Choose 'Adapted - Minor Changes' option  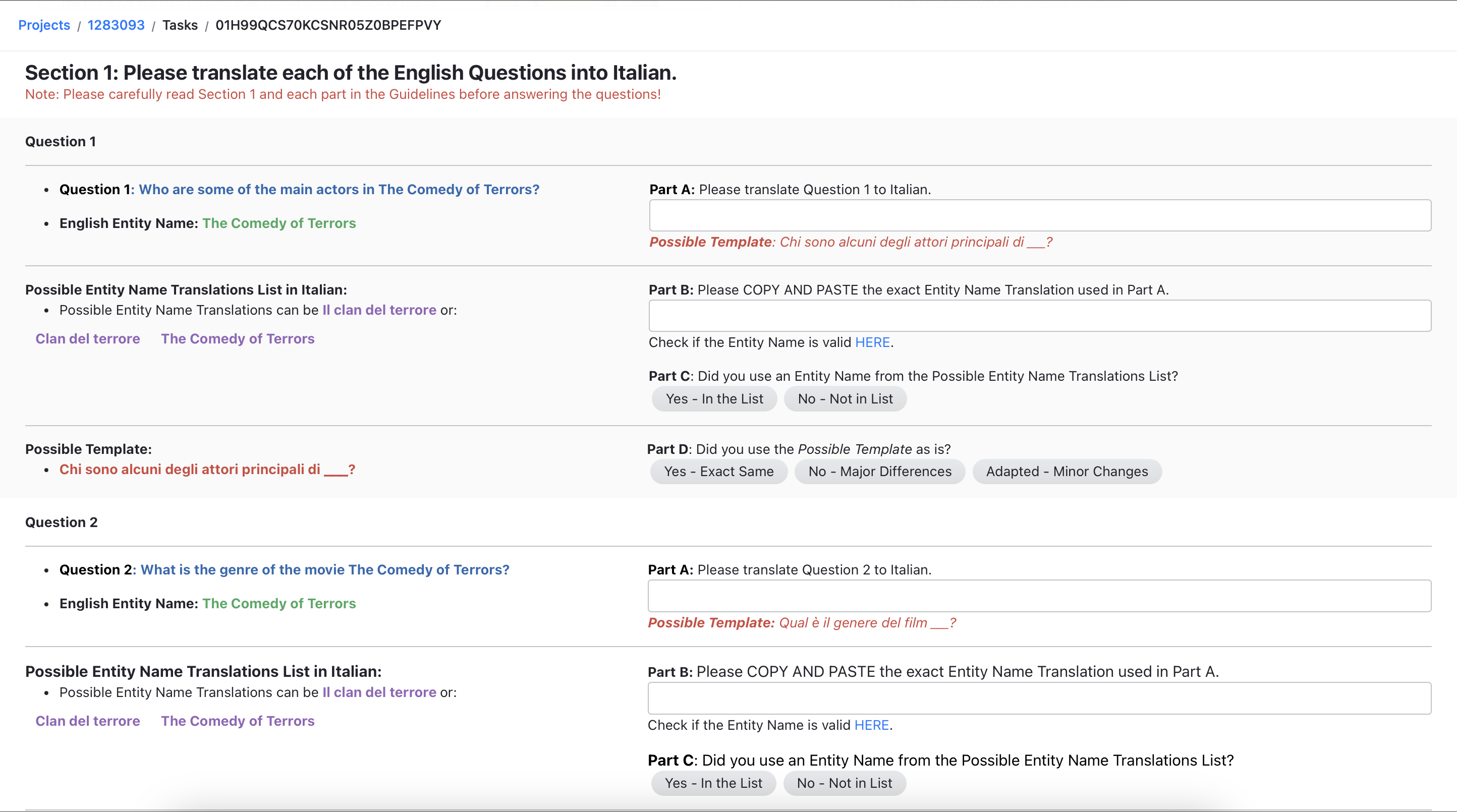point(1067,471)
